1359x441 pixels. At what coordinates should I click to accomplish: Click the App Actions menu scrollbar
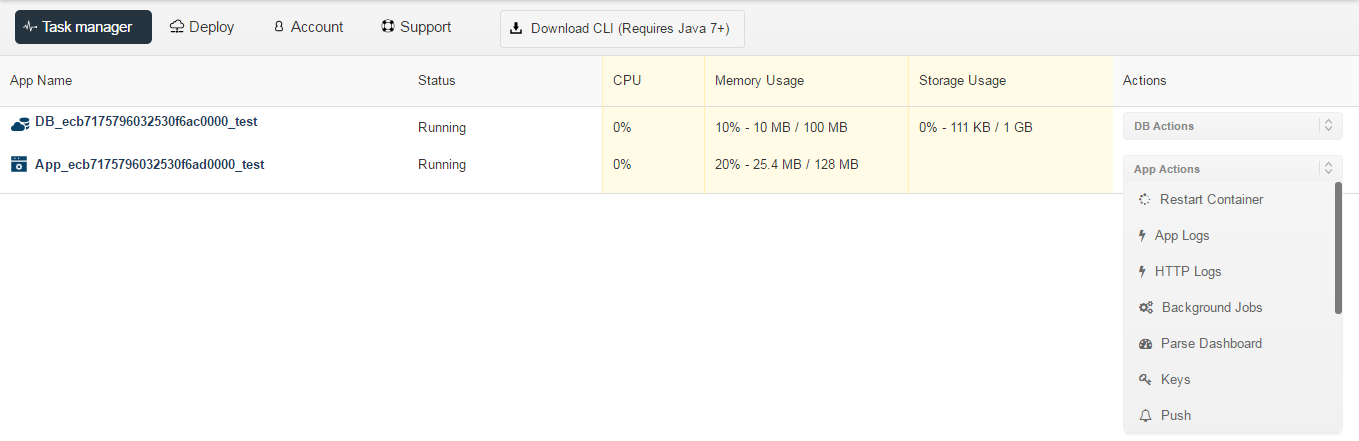pyautogui.click(x=1338, y=248)
